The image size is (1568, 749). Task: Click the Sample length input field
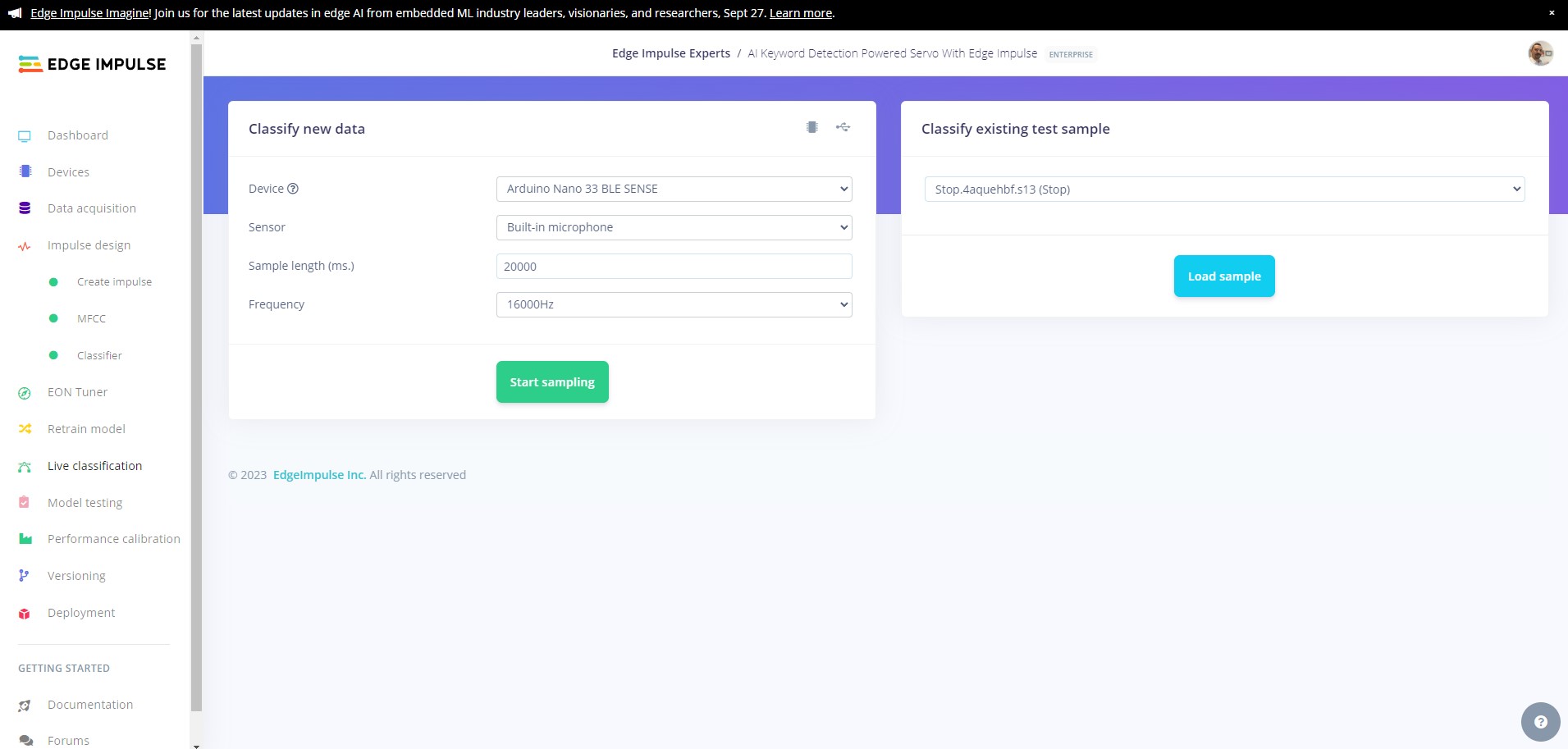click(x=674, y=267)
